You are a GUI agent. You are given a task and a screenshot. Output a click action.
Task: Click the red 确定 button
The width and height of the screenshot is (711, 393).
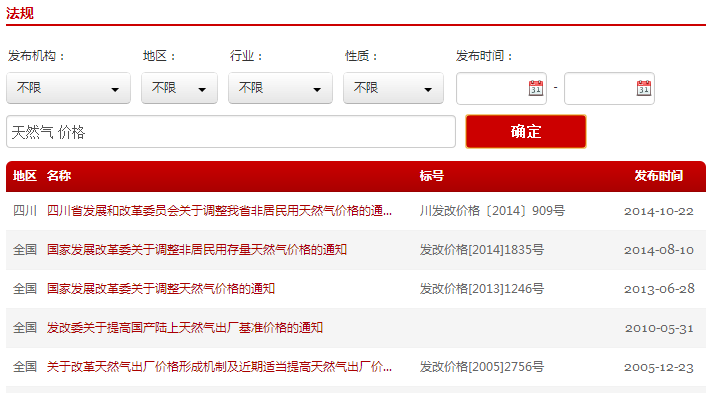[x=526, y=131]
